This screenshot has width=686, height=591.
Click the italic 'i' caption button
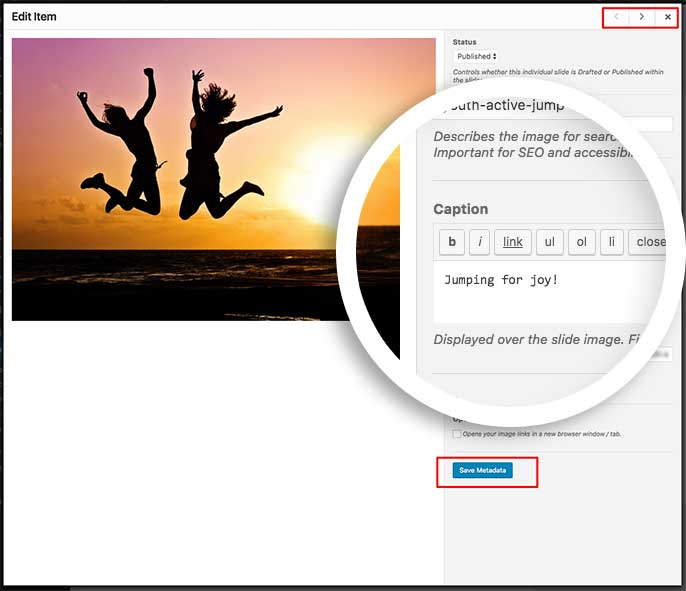(x=480, y=242)
